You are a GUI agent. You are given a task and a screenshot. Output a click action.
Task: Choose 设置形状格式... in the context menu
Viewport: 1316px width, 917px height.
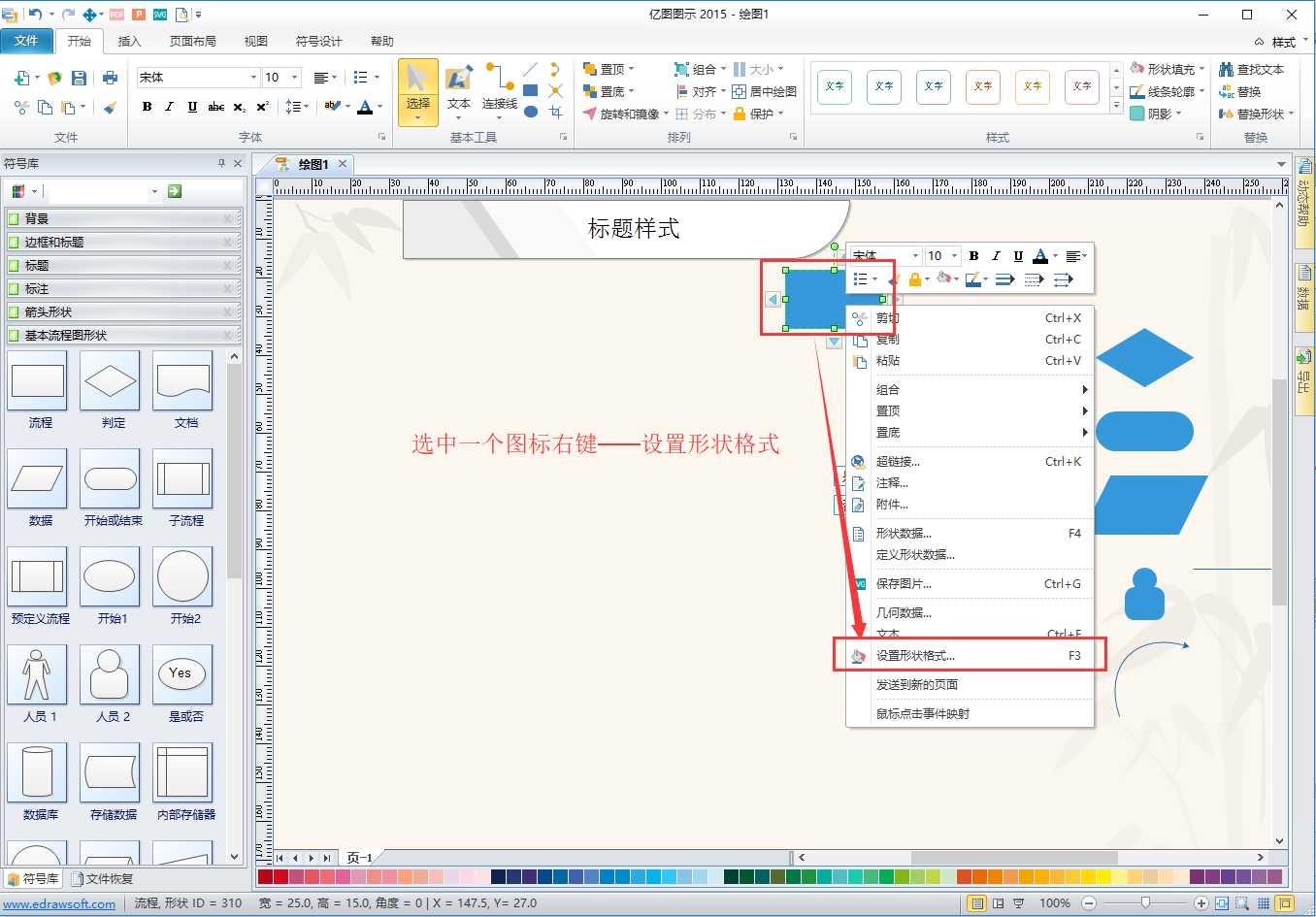pyautogui.click(x=971, y=656)
